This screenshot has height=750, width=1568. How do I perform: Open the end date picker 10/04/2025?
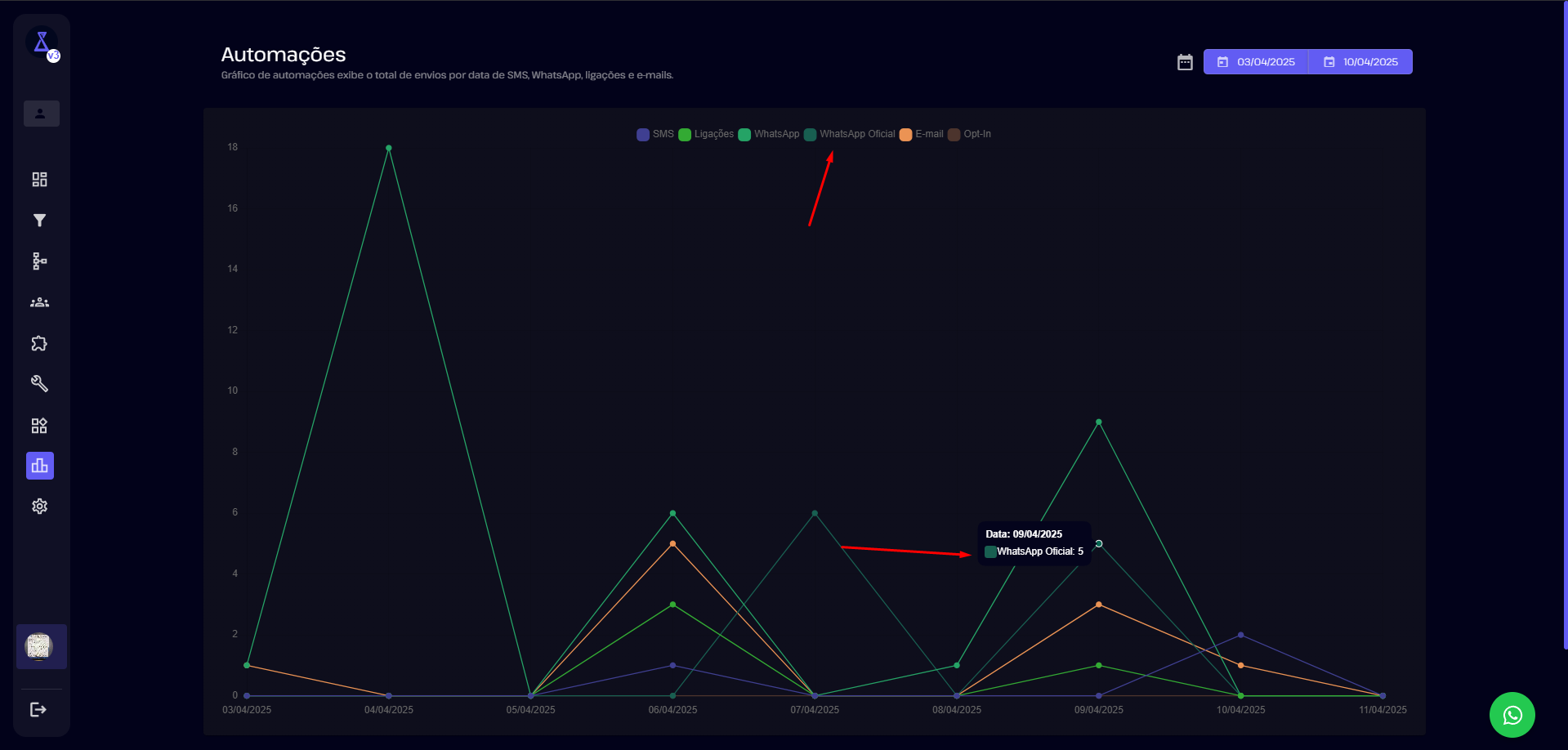[x=1361, y=62]
